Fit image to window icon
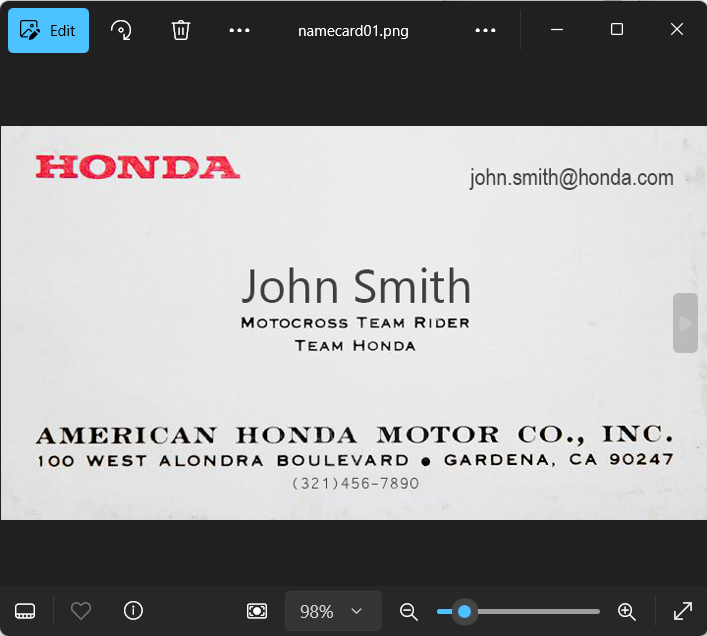707x636 pixels. tap(257, 611)
